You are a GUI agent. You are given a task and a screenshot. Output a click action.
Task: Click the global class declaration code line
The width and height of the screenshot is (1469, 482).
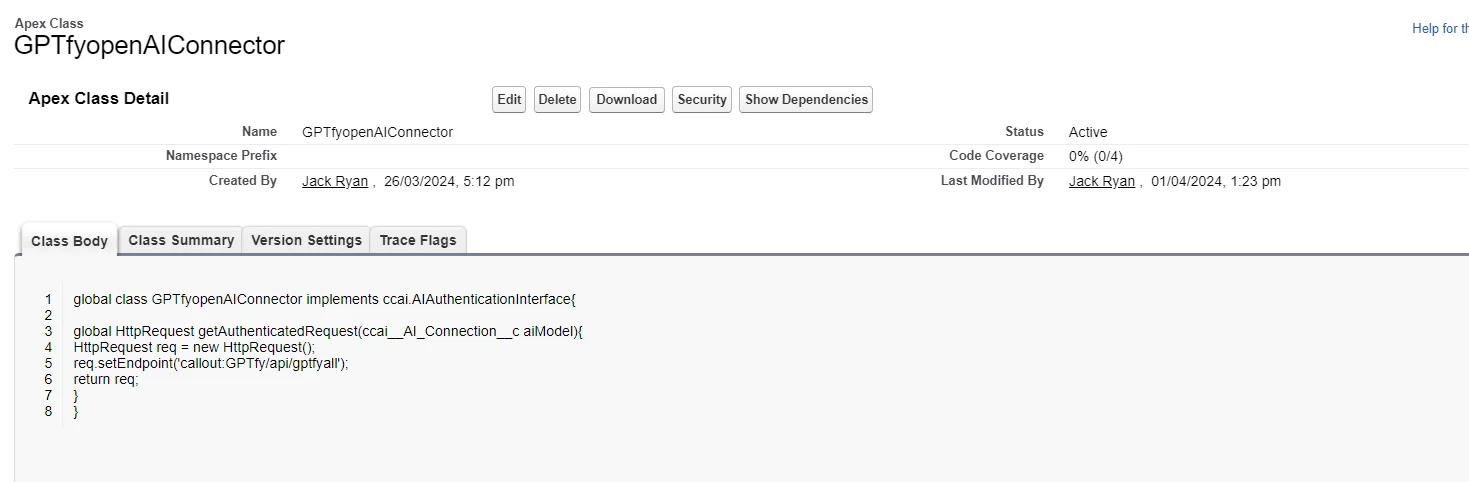324,299
